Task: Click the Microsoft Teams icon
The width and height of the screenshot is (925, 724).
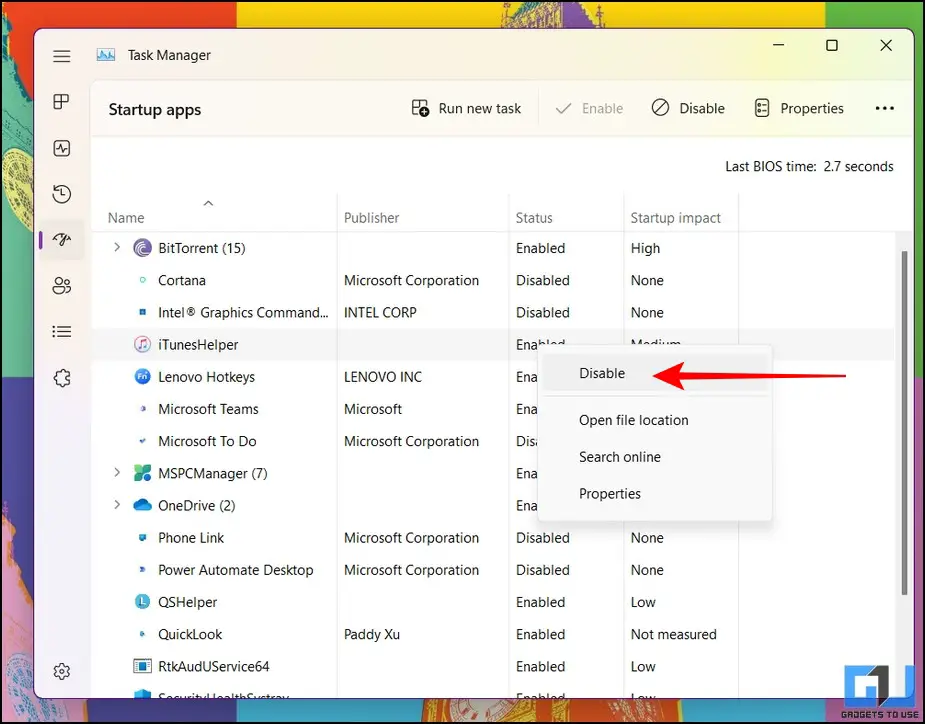Action: point(142,408)
